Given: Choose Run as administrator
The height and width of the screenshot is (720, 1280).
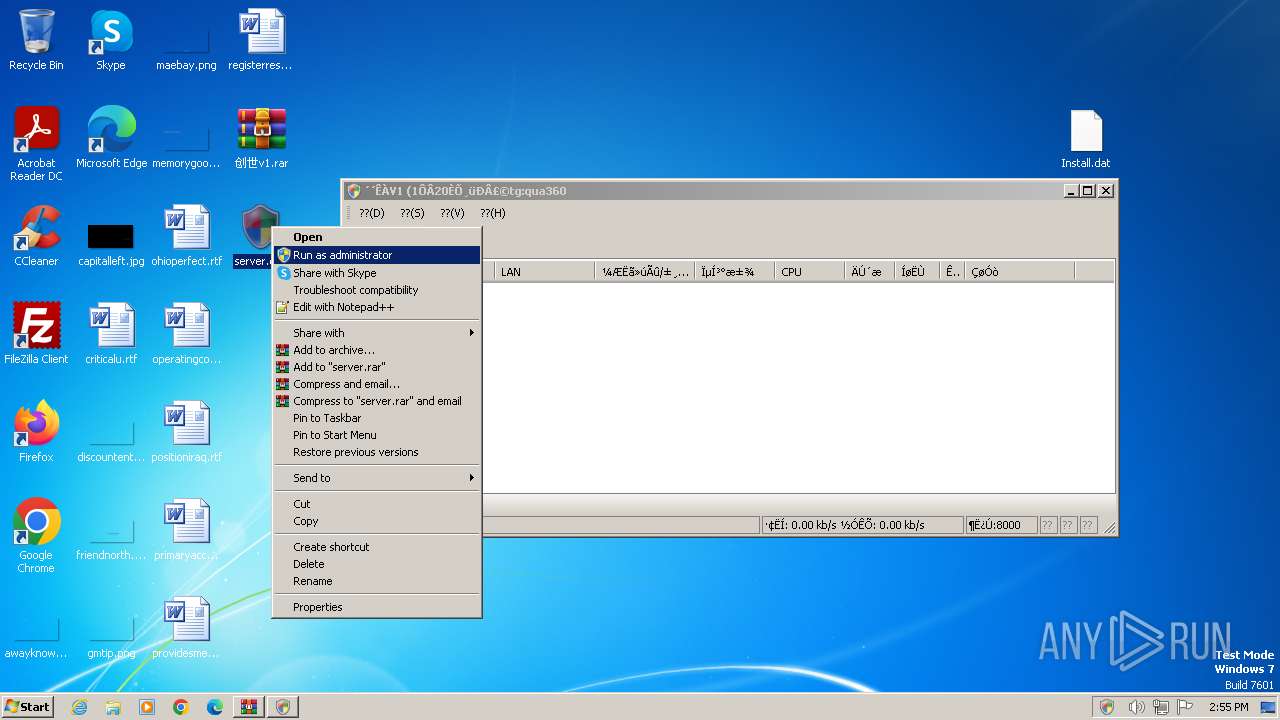Looking at the screenshot, I should pyautogui.click(x=377, y=255).
